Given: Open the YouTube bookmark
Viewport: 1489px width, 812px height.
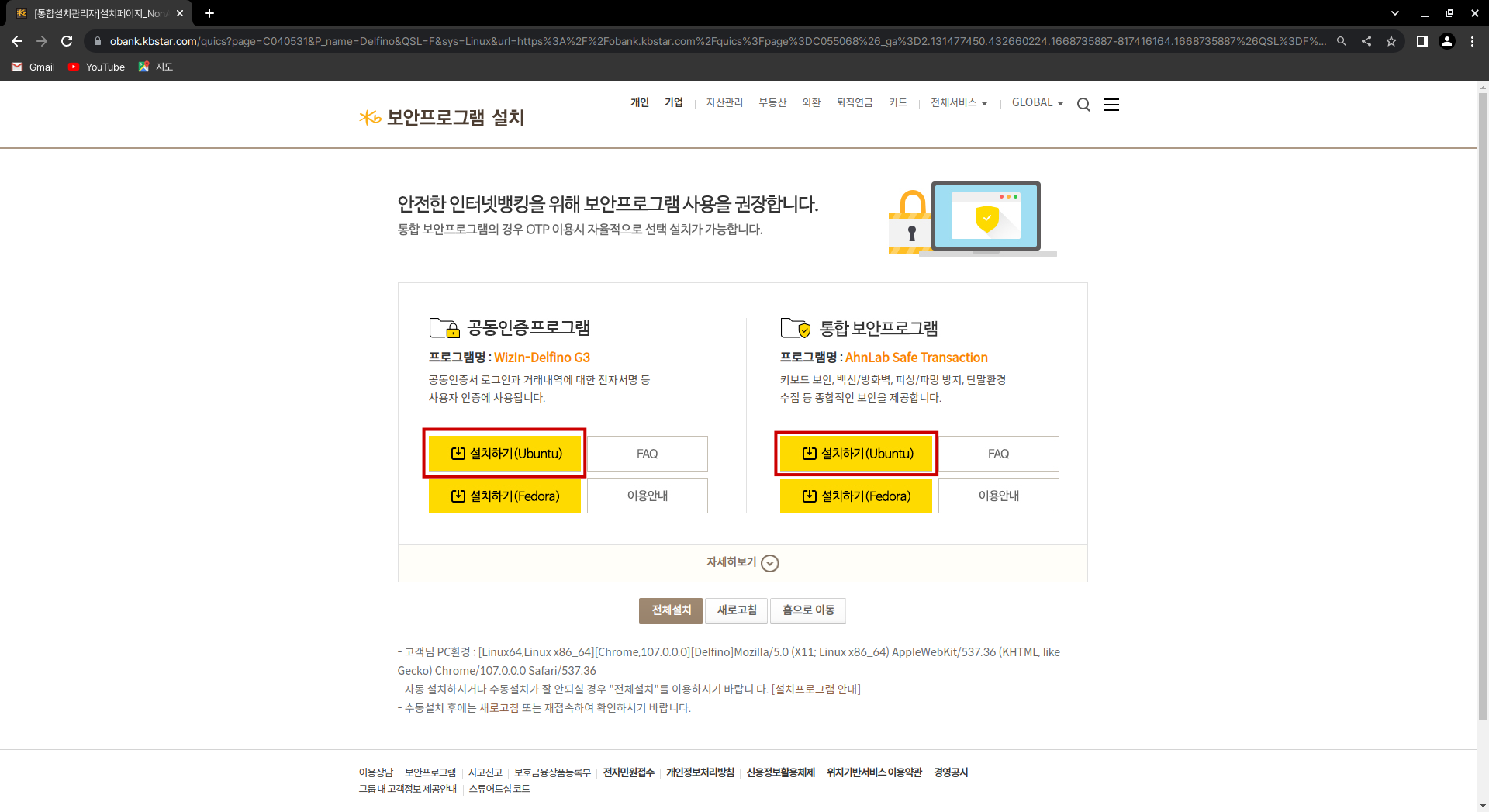Looking at the screenshot, I should [97, 67].
